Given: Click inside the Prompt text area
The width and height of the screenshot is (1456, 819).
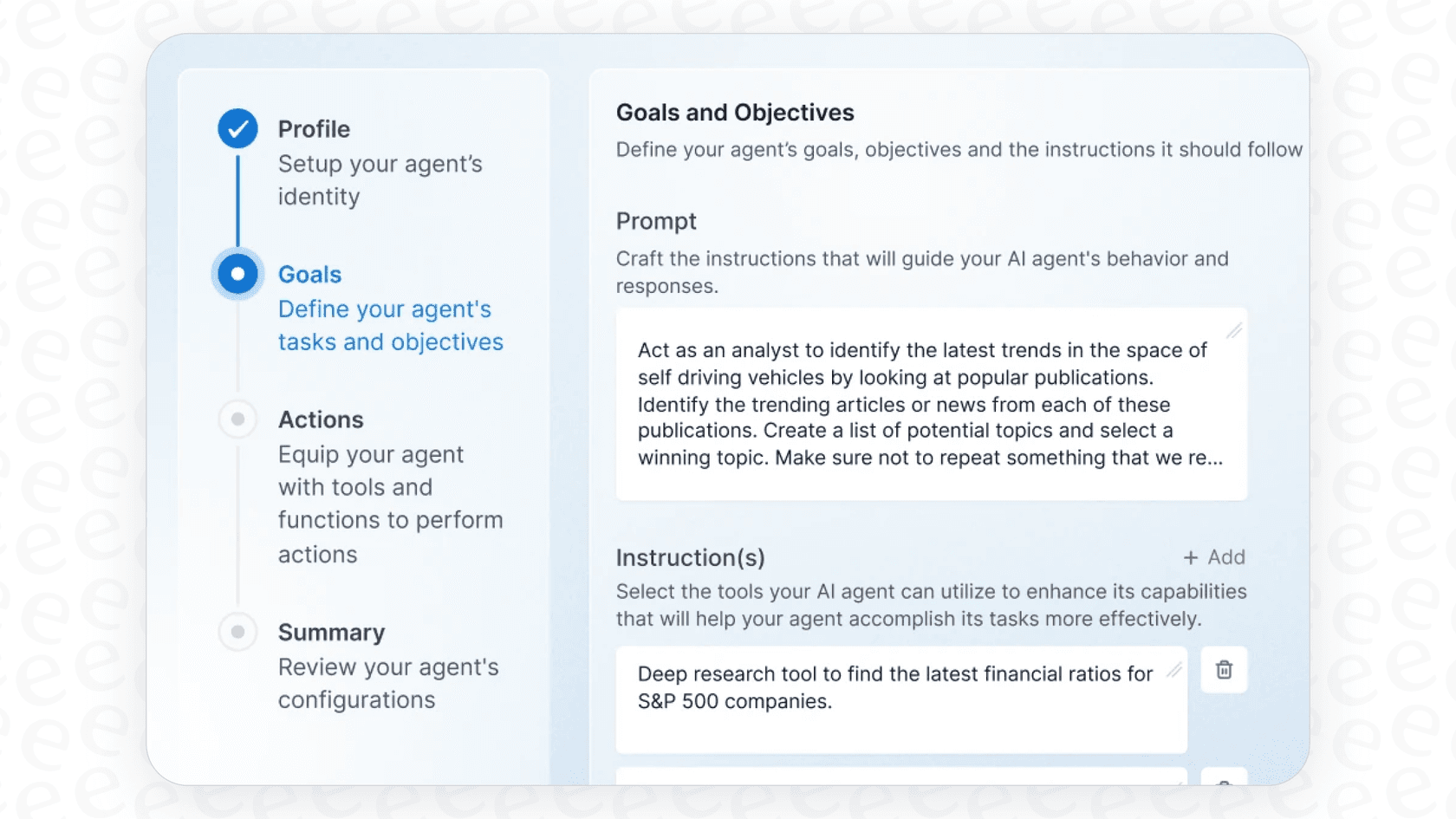Looking at the screenshot, I should 931,404.
